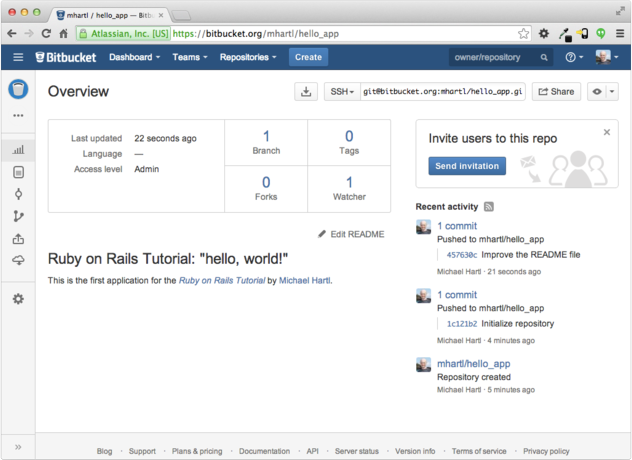Screen dimensions: 632x460
Task: Open the Source file icon in the sidebar
Action: [18, 171]
